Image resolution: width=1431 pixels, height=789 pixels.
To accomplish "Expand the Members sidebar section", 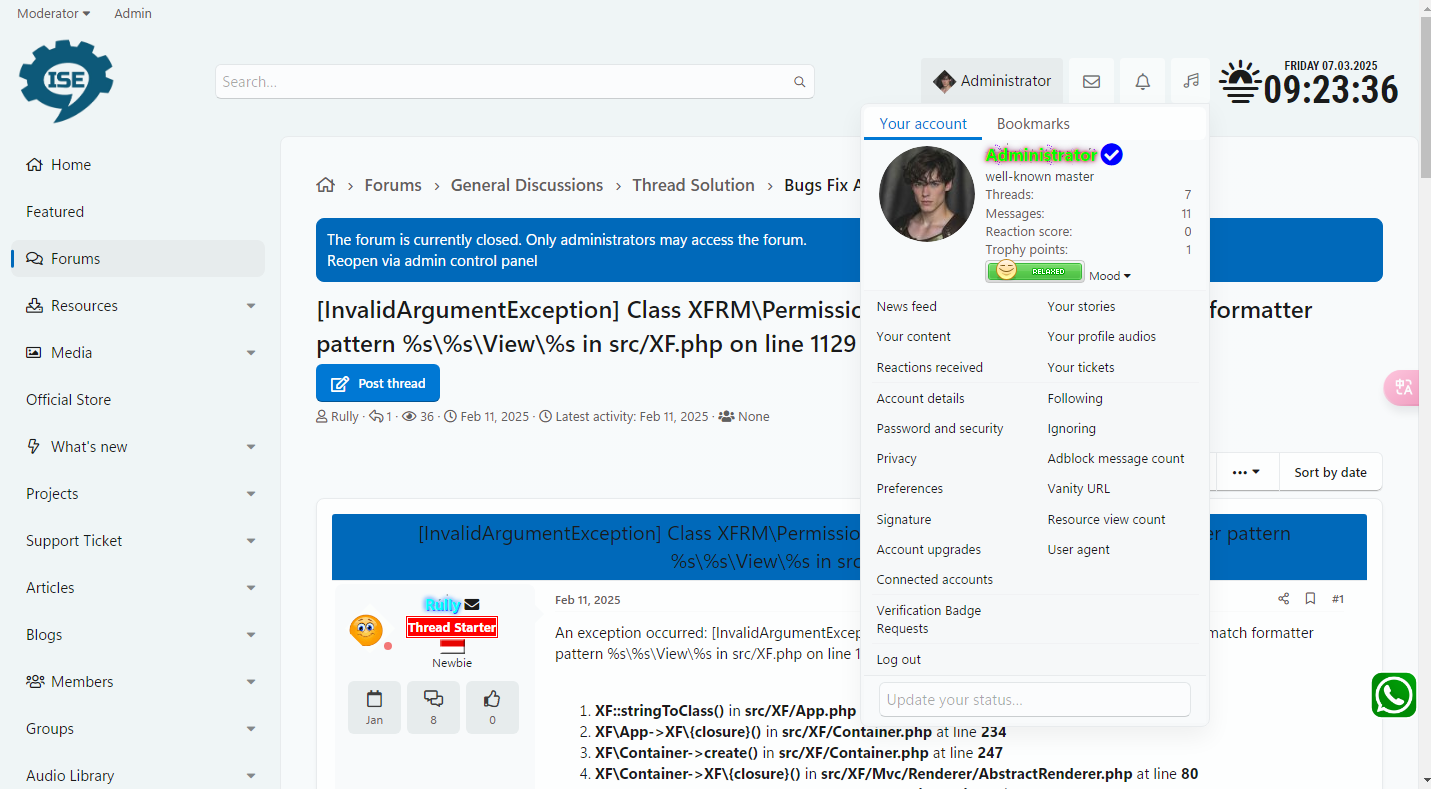I will tap(251, 682).
